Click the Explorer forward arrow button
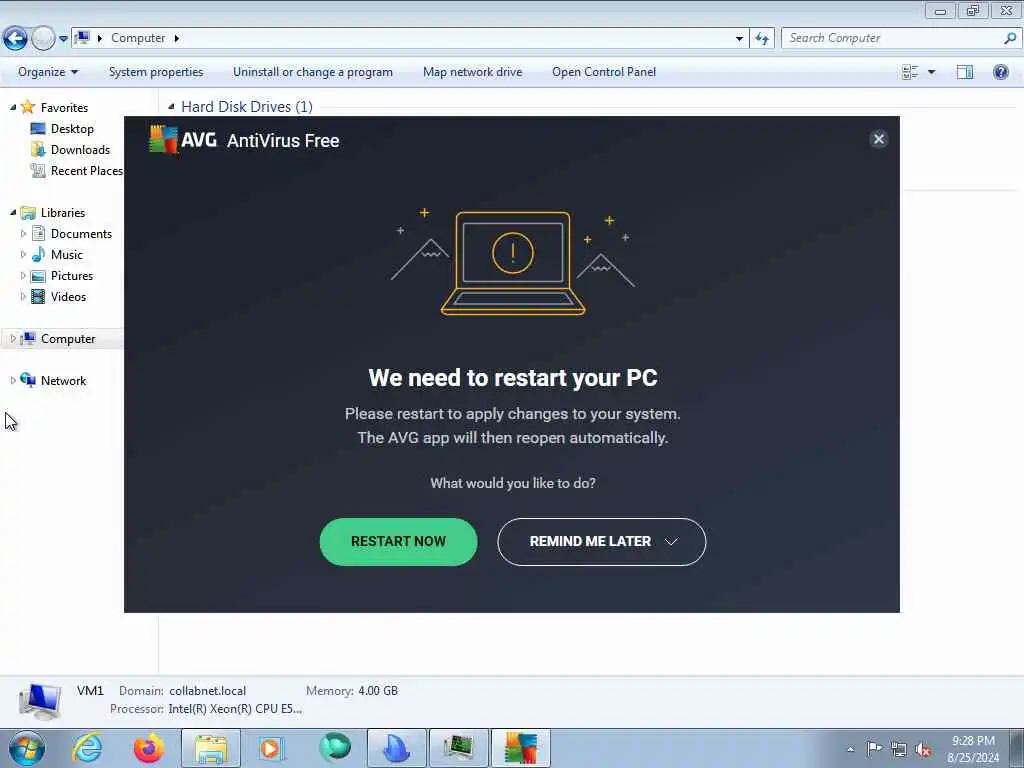Viewport: 1024px width, 768px height. (x=43, y=39)
